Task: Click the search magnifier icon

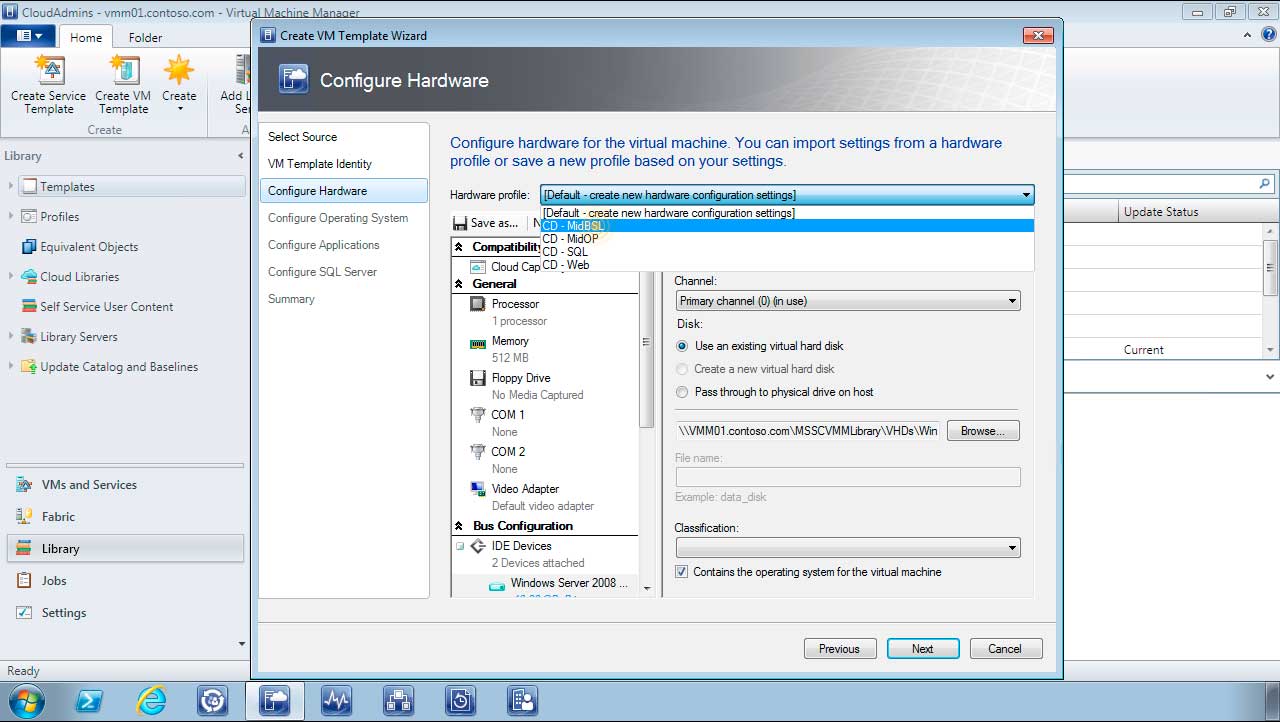Action: coord(1264,184)
